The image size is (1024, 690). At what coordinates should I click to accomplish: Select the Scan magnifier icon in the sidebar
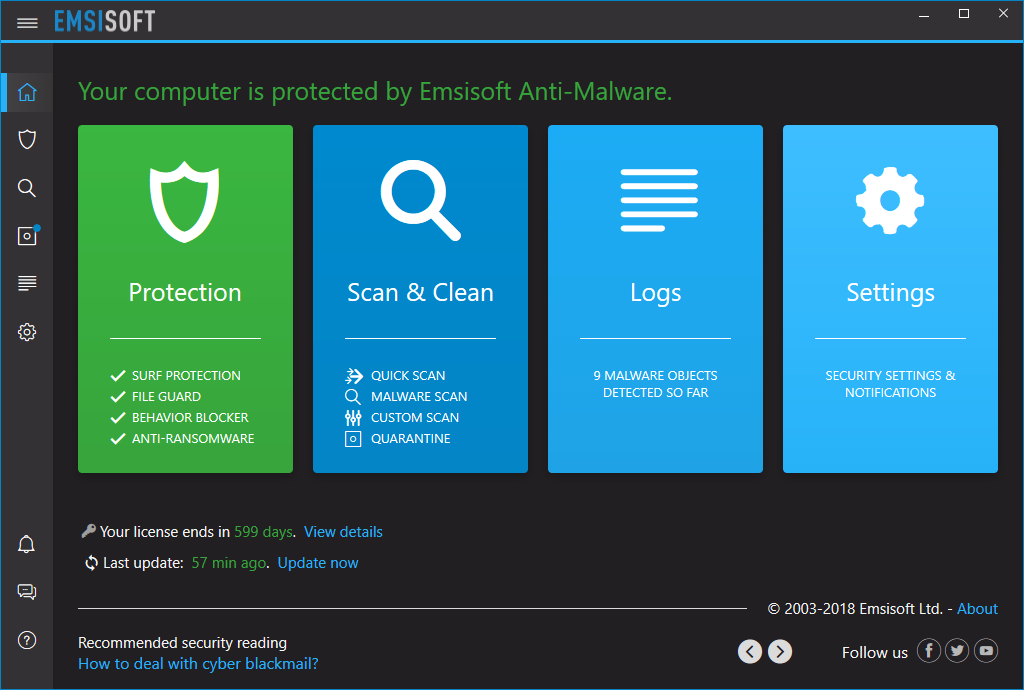[26, 187]
